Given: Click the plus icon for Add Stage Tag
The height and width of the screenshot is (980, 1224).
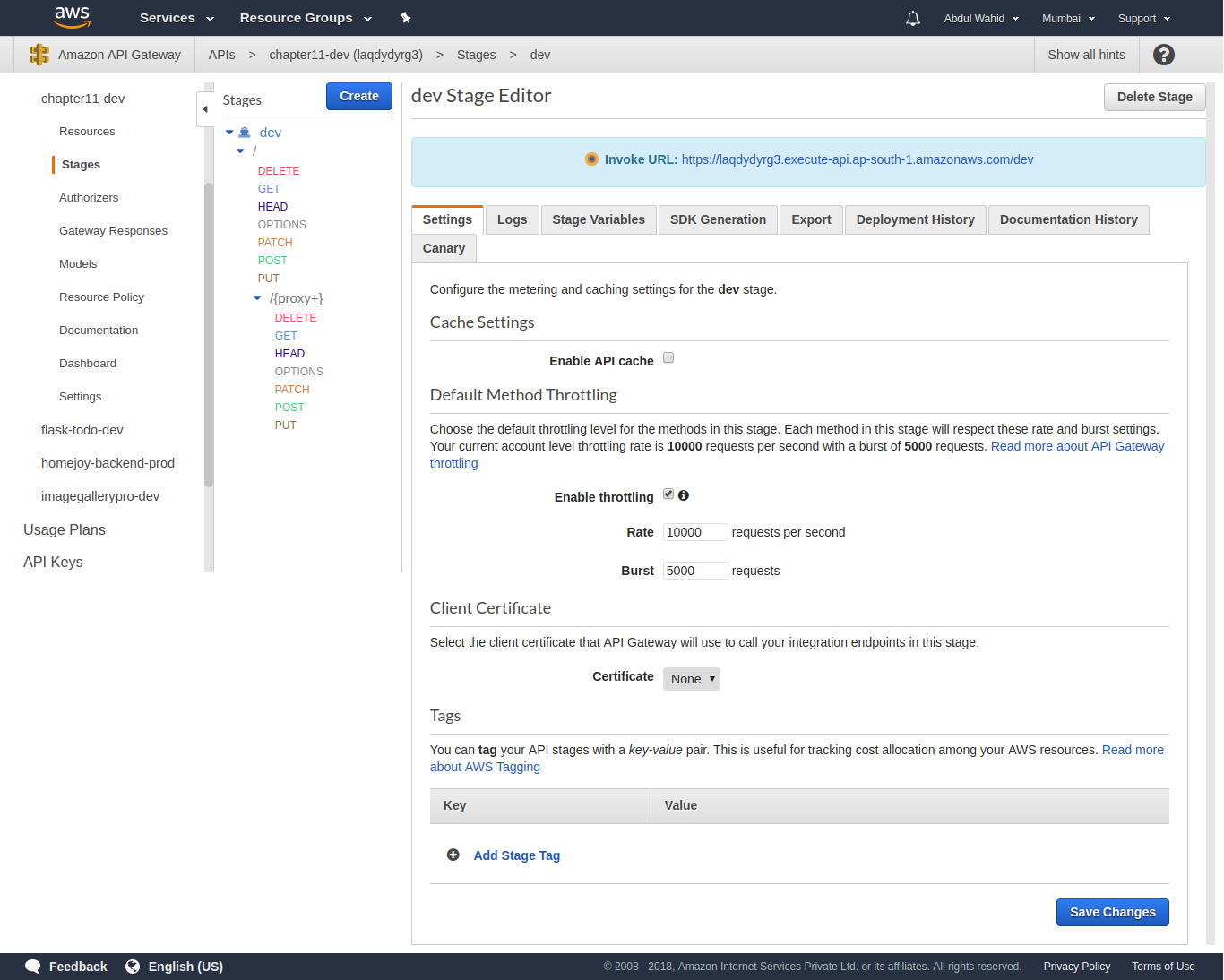Looking at the screenshot, I should [453, 855].
